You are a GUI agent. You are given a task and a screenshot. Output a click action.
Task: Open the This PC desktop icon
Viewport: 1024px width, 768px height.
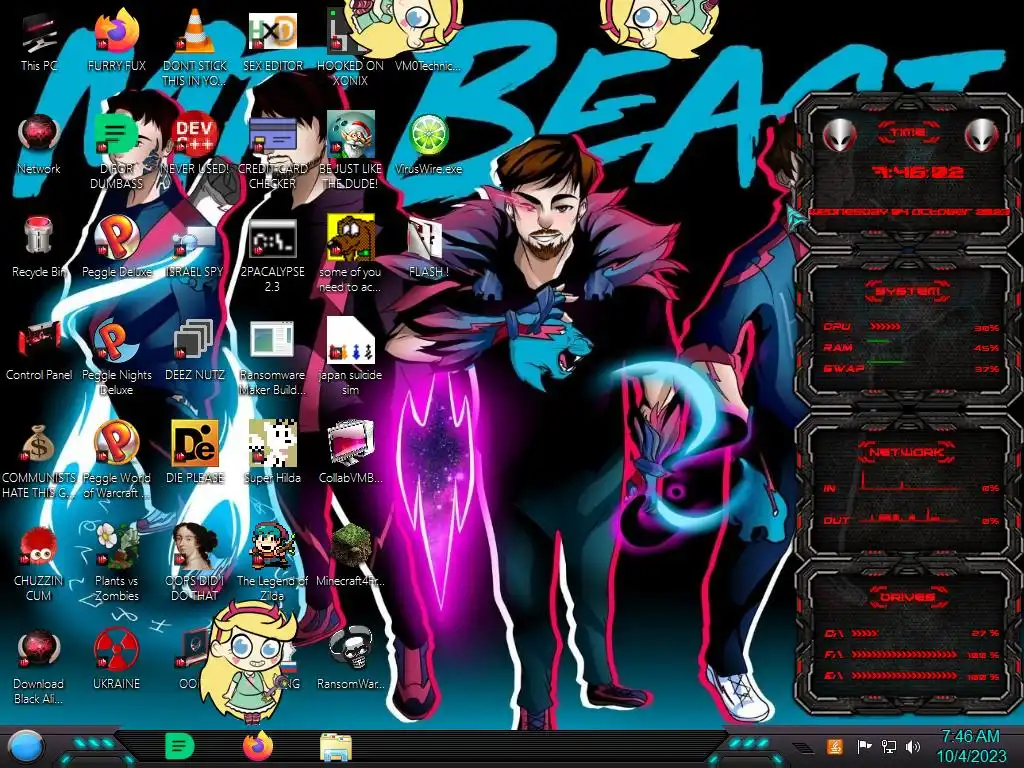point(39,33)
